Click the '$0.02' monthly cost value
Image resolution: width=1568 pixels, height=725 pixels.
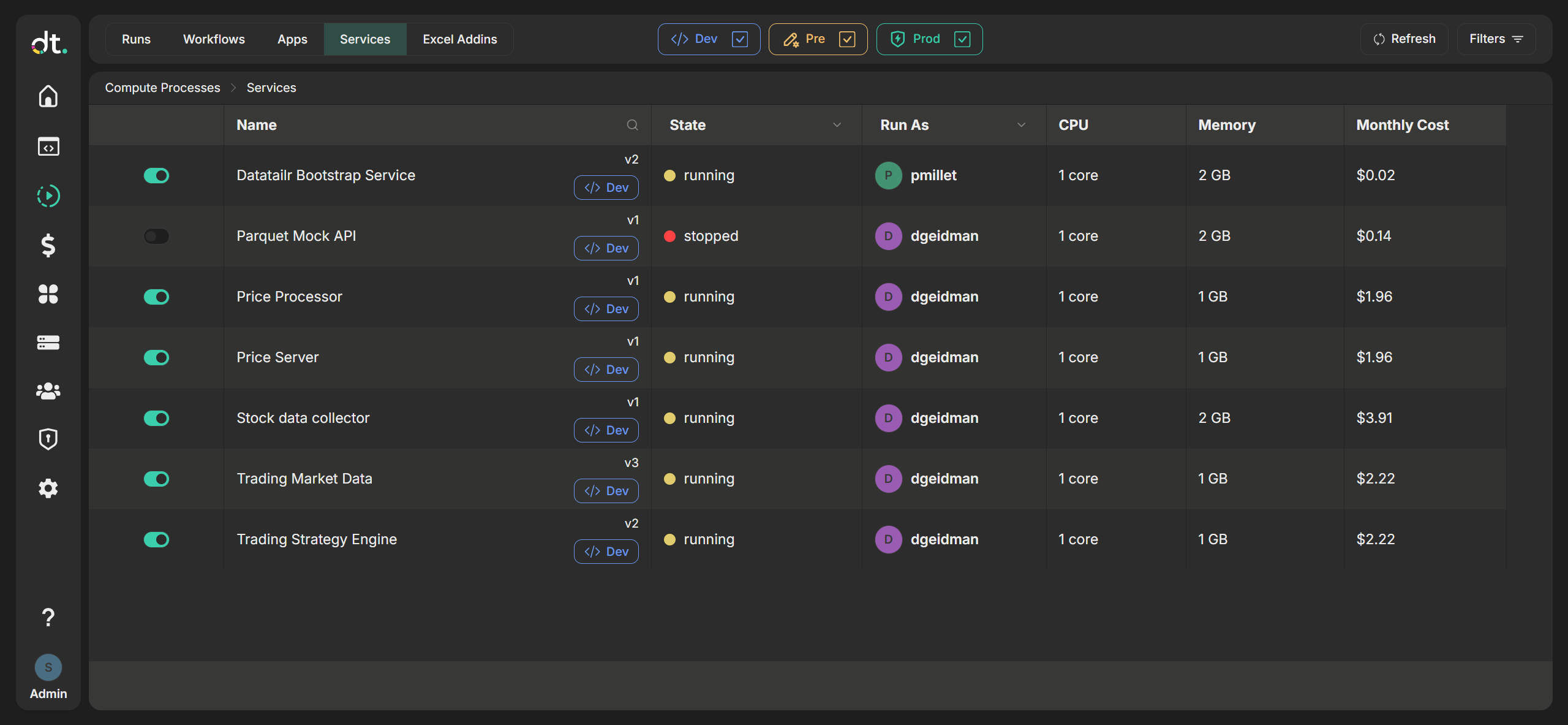tap(1376, 175)
